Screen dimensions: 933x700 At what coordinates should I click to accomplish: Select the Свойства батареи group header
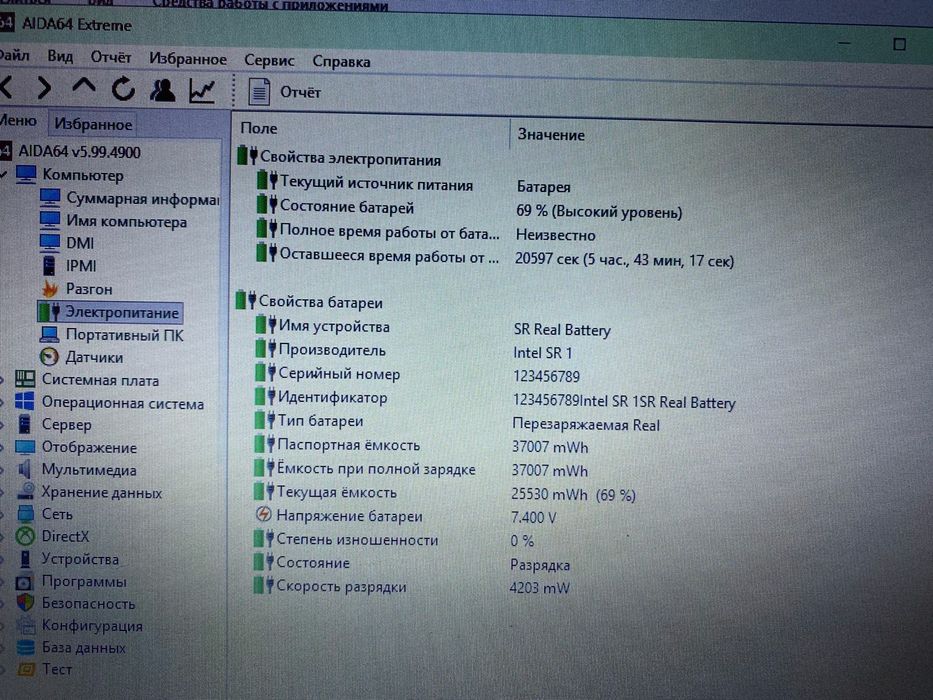tap(309, 302)
